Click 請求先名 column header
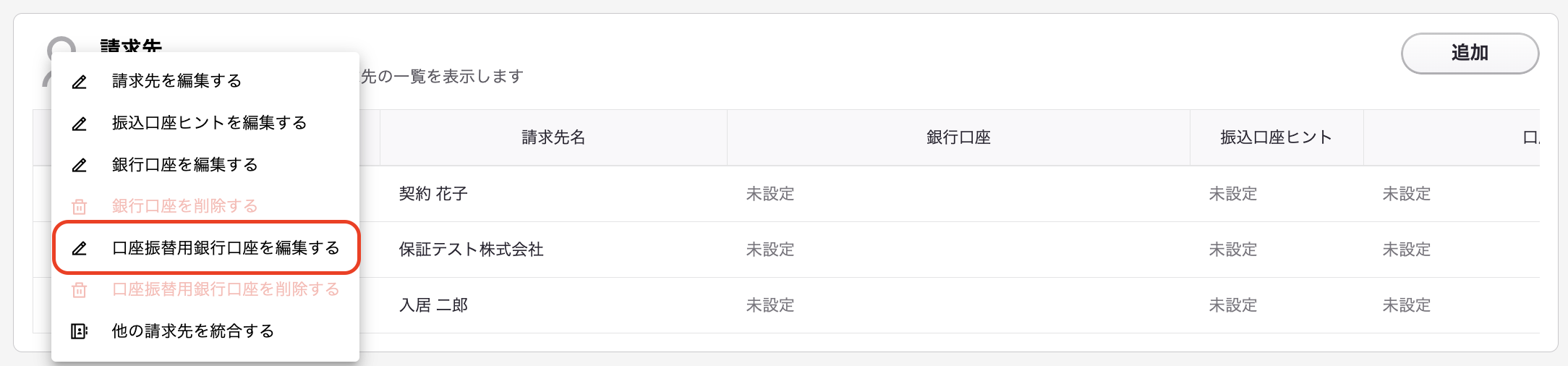 pos(553,137)
